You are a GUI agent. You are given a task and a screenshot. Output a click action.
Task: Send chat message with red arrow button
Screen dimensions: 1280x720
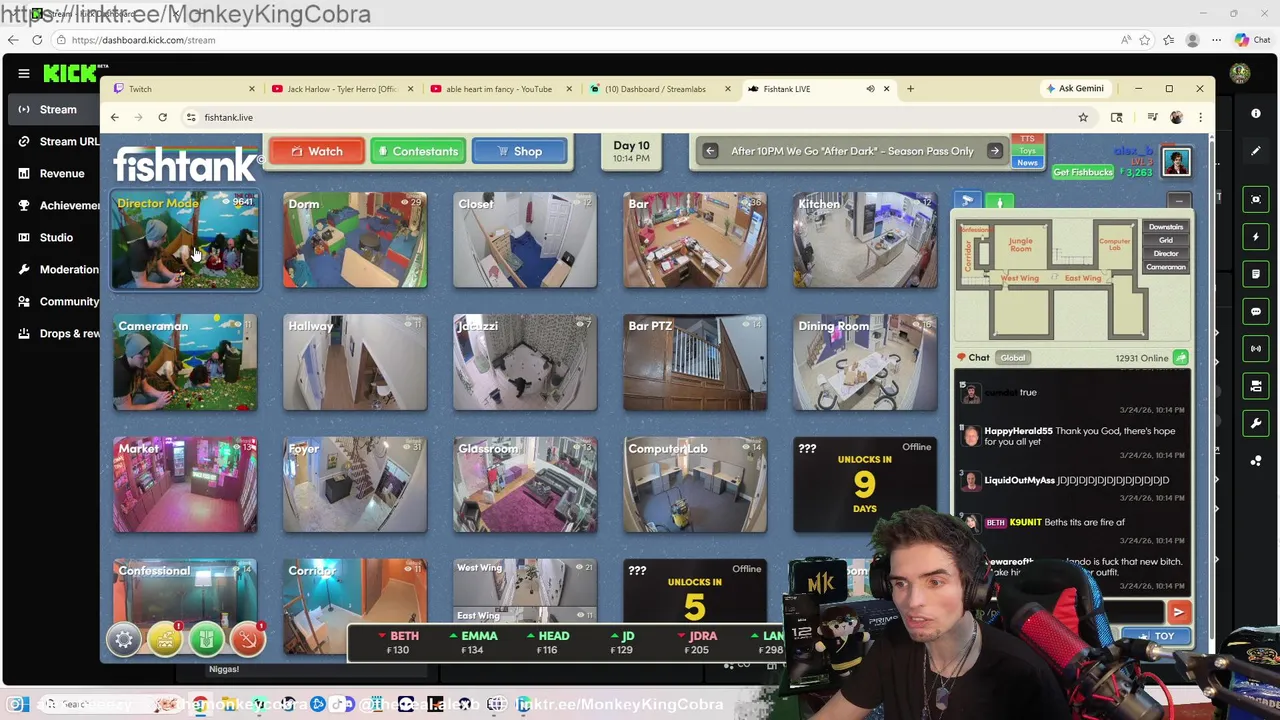tap(1178, 612)
